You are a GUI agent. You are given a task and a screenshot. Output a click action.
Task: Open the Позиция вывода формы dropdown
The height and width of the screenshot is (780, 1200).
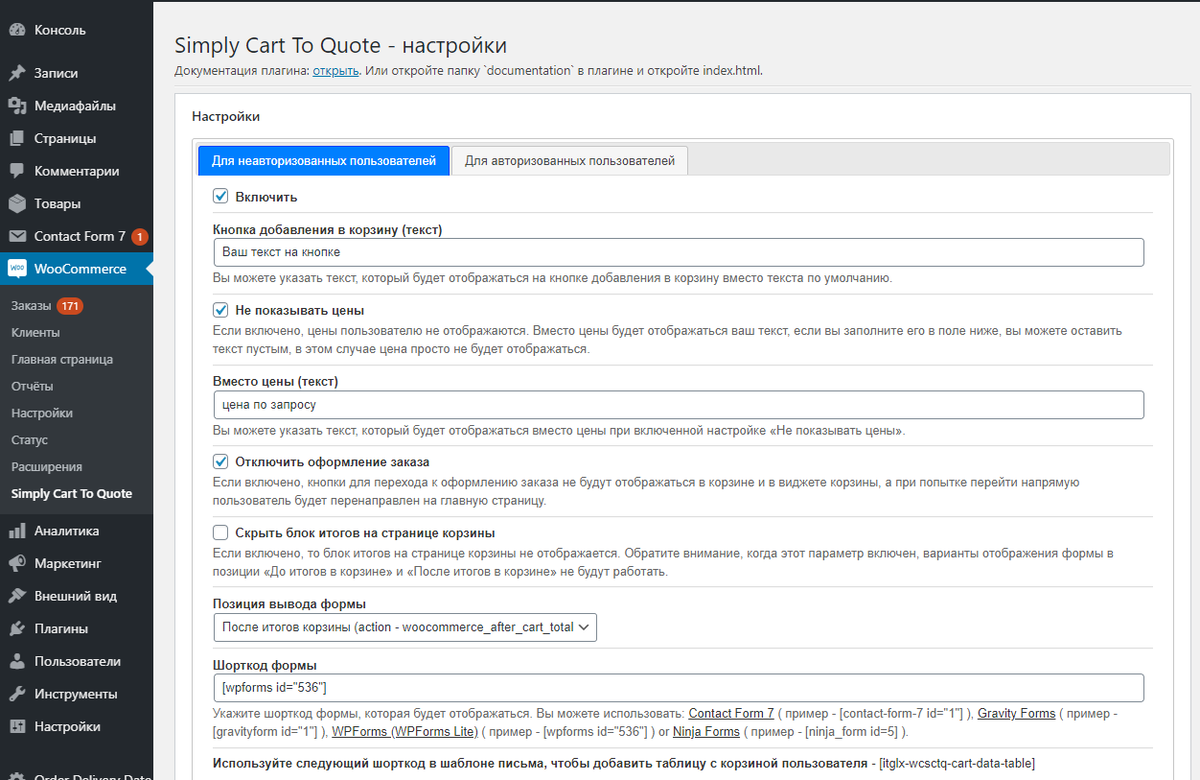pos(405,627)
